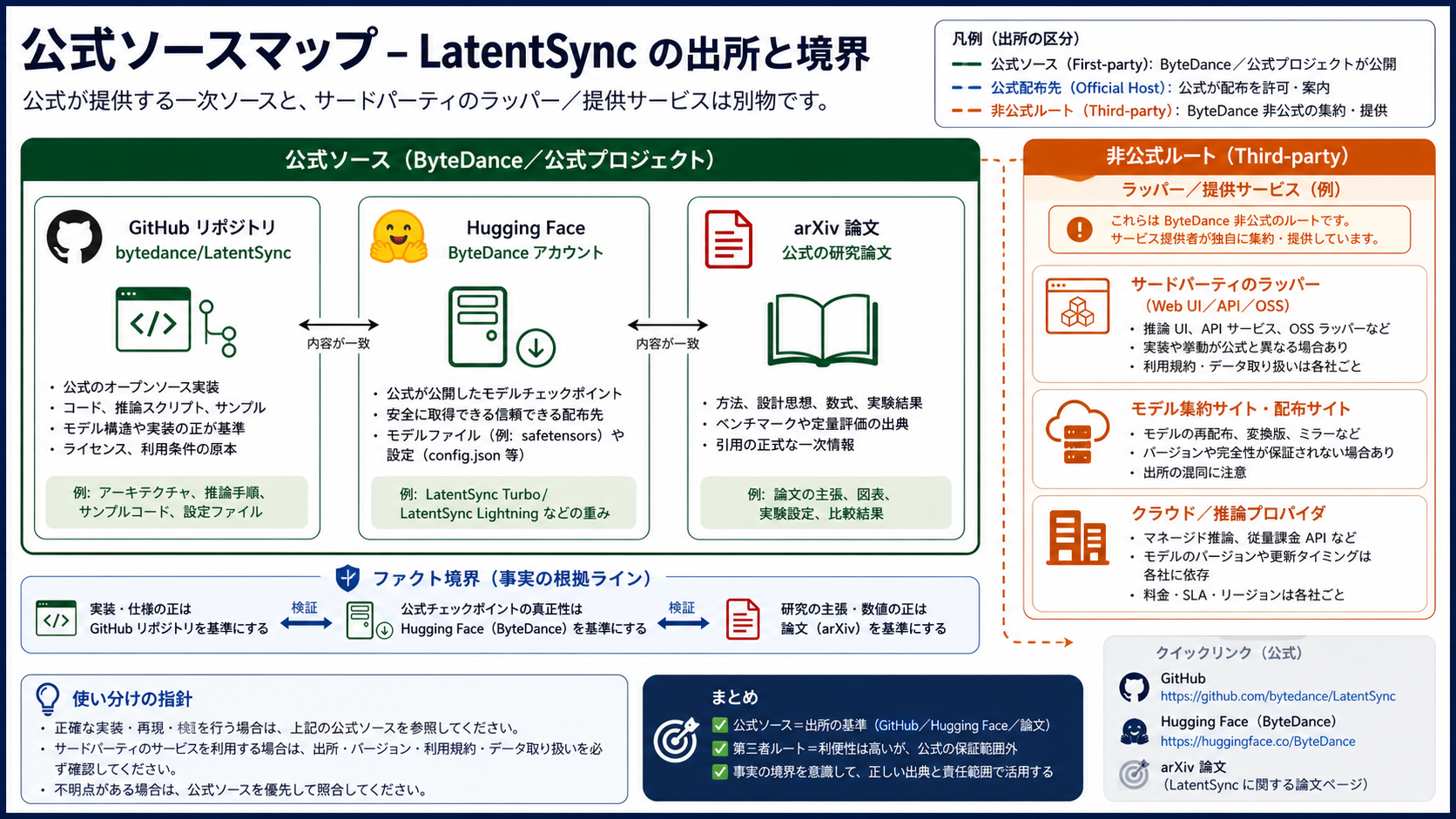Viewport: 1456px width, 819px height.
Task: Click the orange building icon for クラウド/推論プロバイダ
Action: (1077, 537)
